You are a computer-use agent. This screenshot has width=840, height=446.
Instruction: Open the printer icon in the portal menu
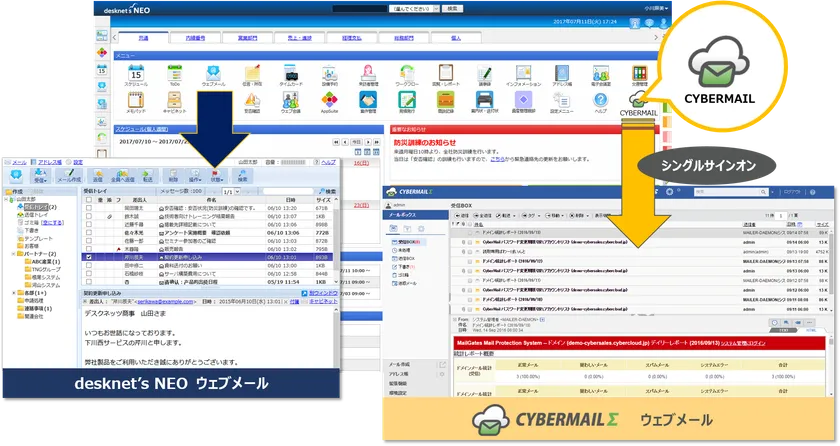[484, 100]
